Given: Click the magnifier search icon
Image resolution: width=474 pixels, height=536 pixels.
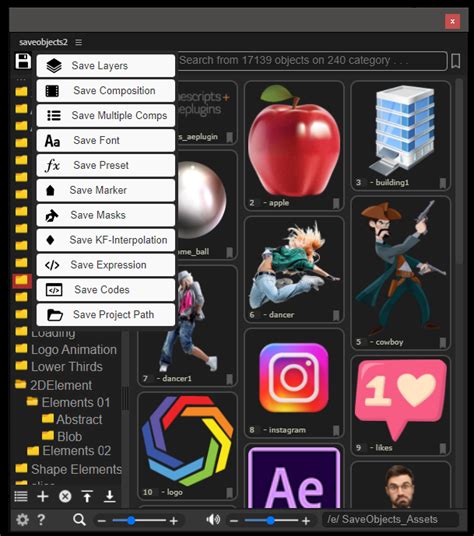Looking at the screenshot, I should (79, 520).
